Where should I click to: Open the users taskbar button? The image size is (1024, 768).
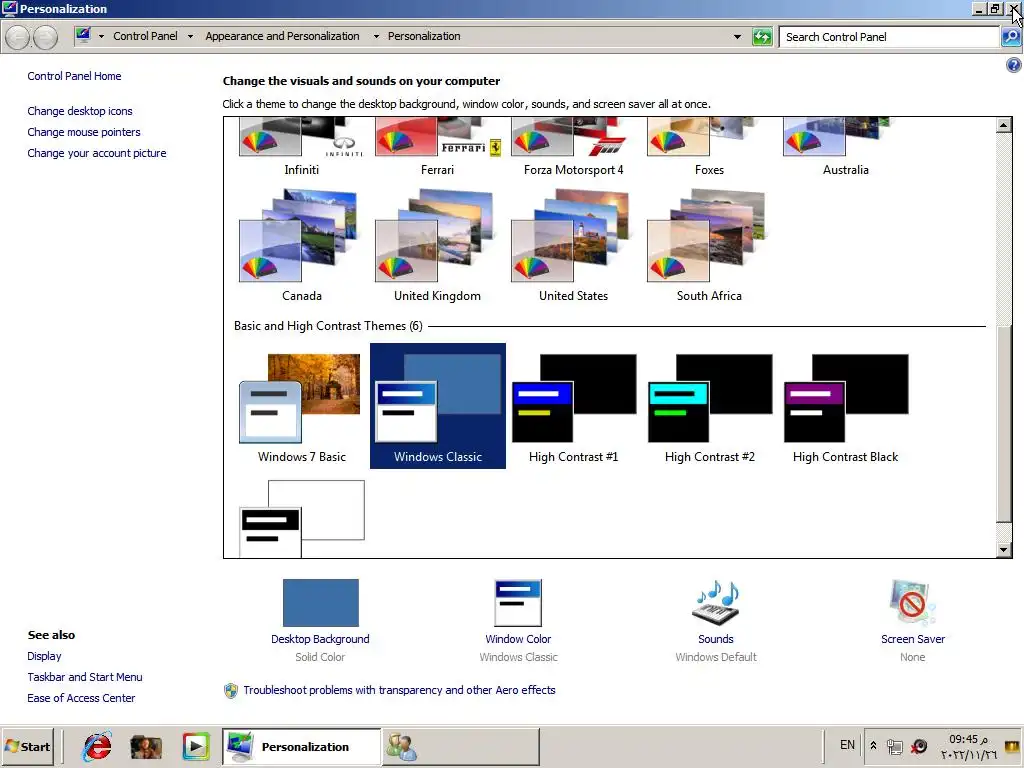[460, 746]
